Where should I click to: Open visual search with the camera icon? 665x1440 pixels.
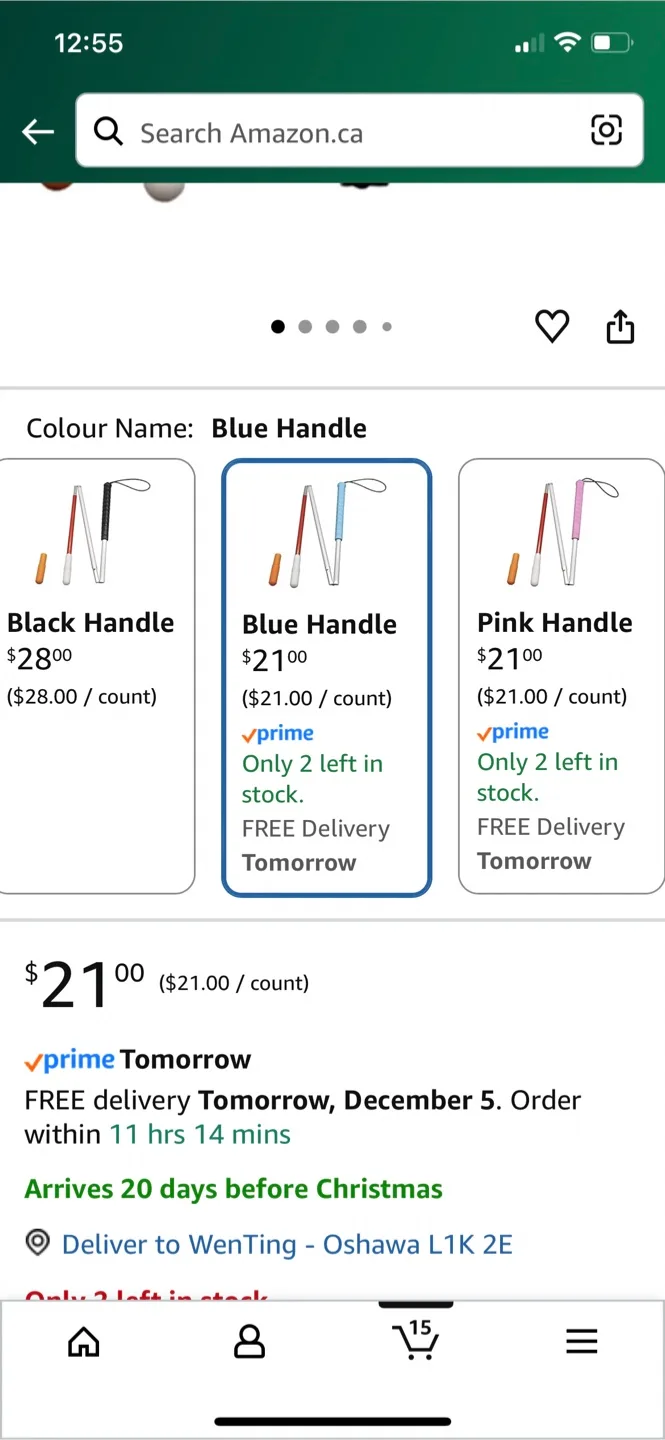point(607,130)
